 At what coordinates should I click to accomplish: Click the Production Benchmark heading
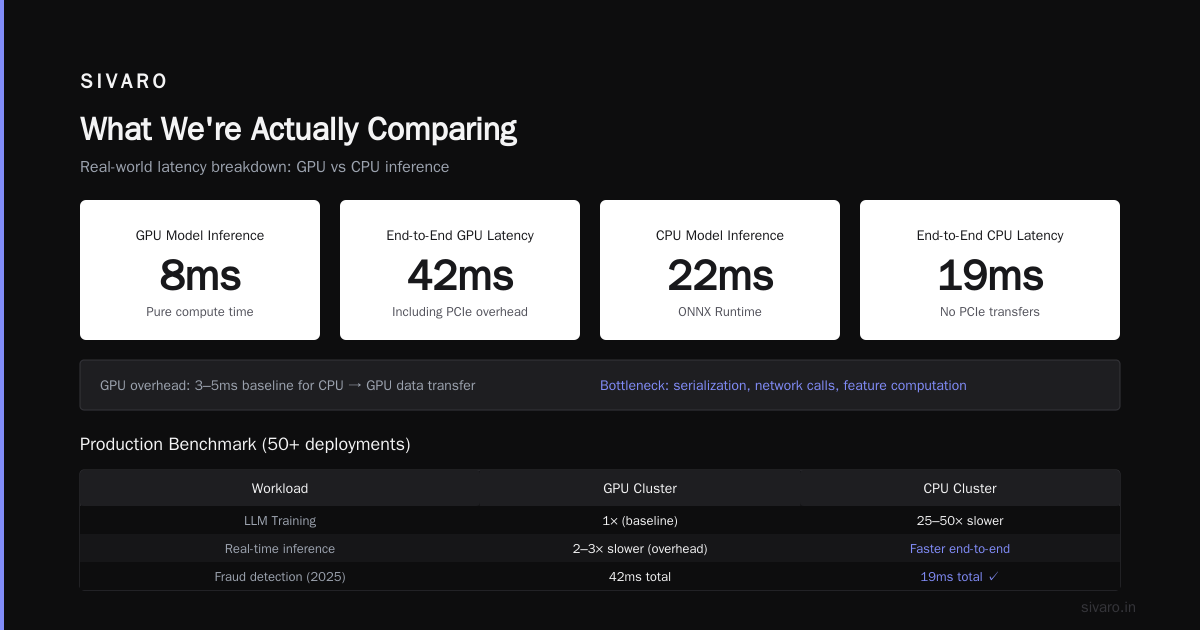245,444
